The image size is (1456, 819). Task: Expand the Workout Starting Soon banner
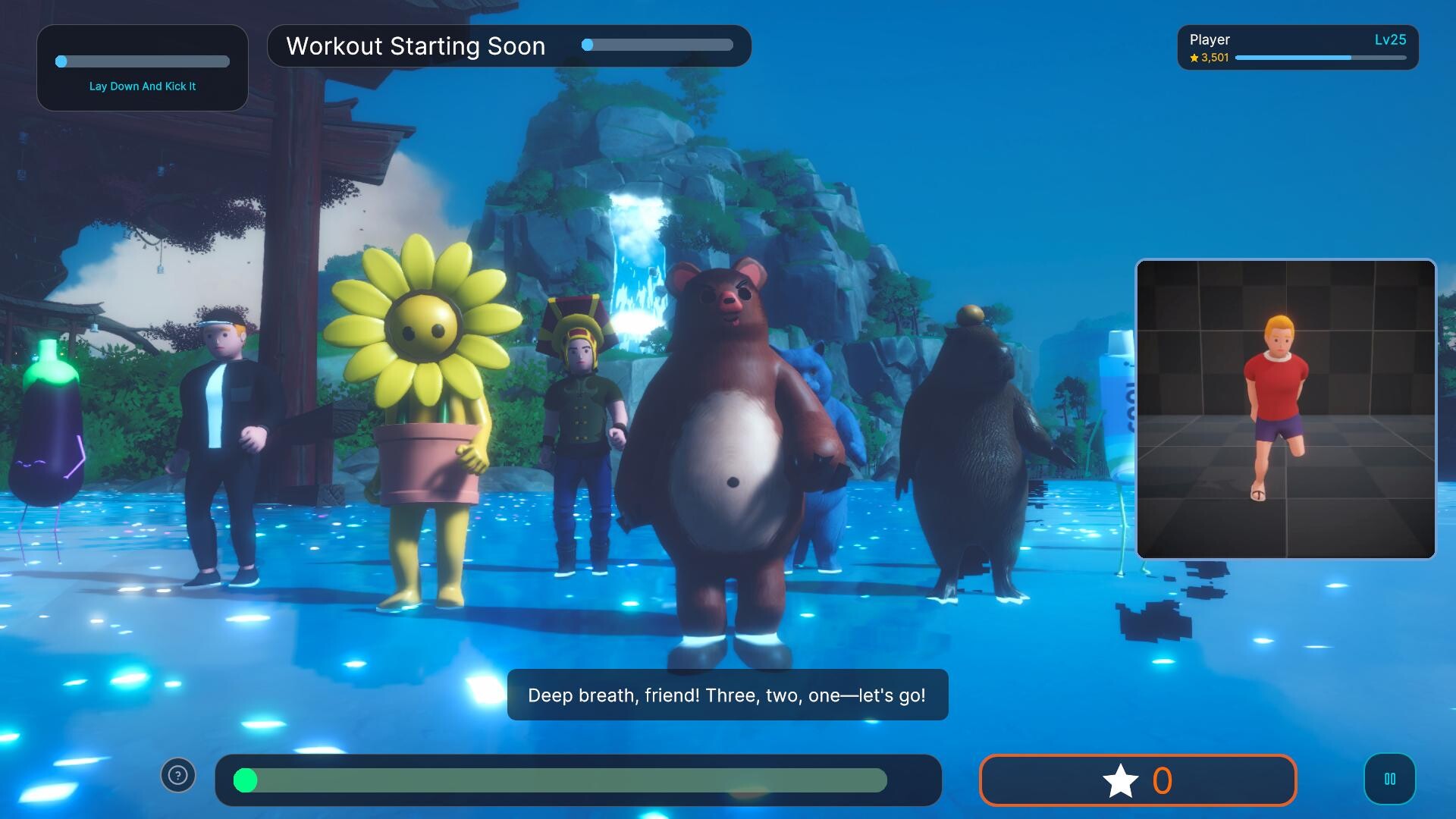(x=508, y=45)
